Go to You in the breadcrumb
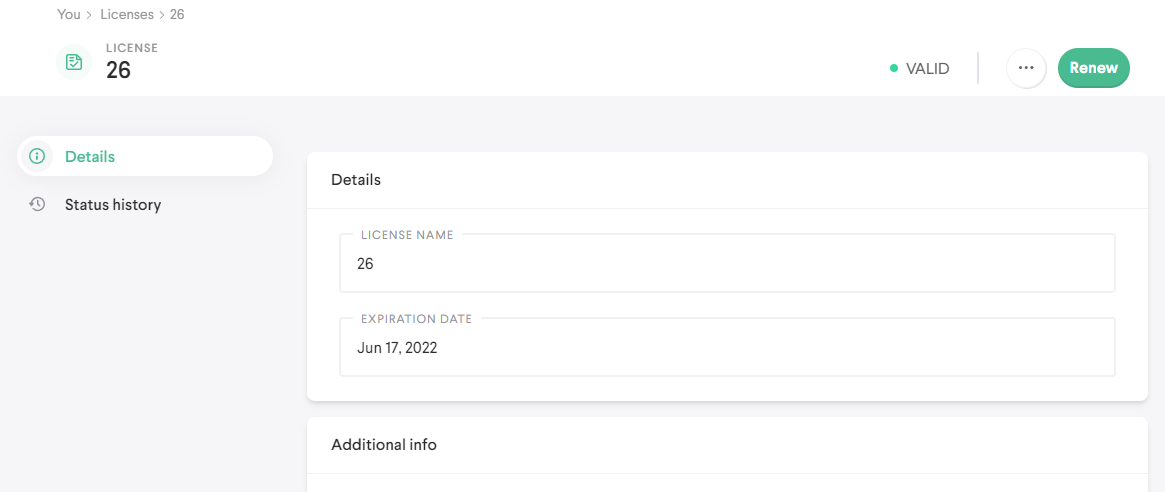This screenshot has height=492, width=1165. coord(68,15)
